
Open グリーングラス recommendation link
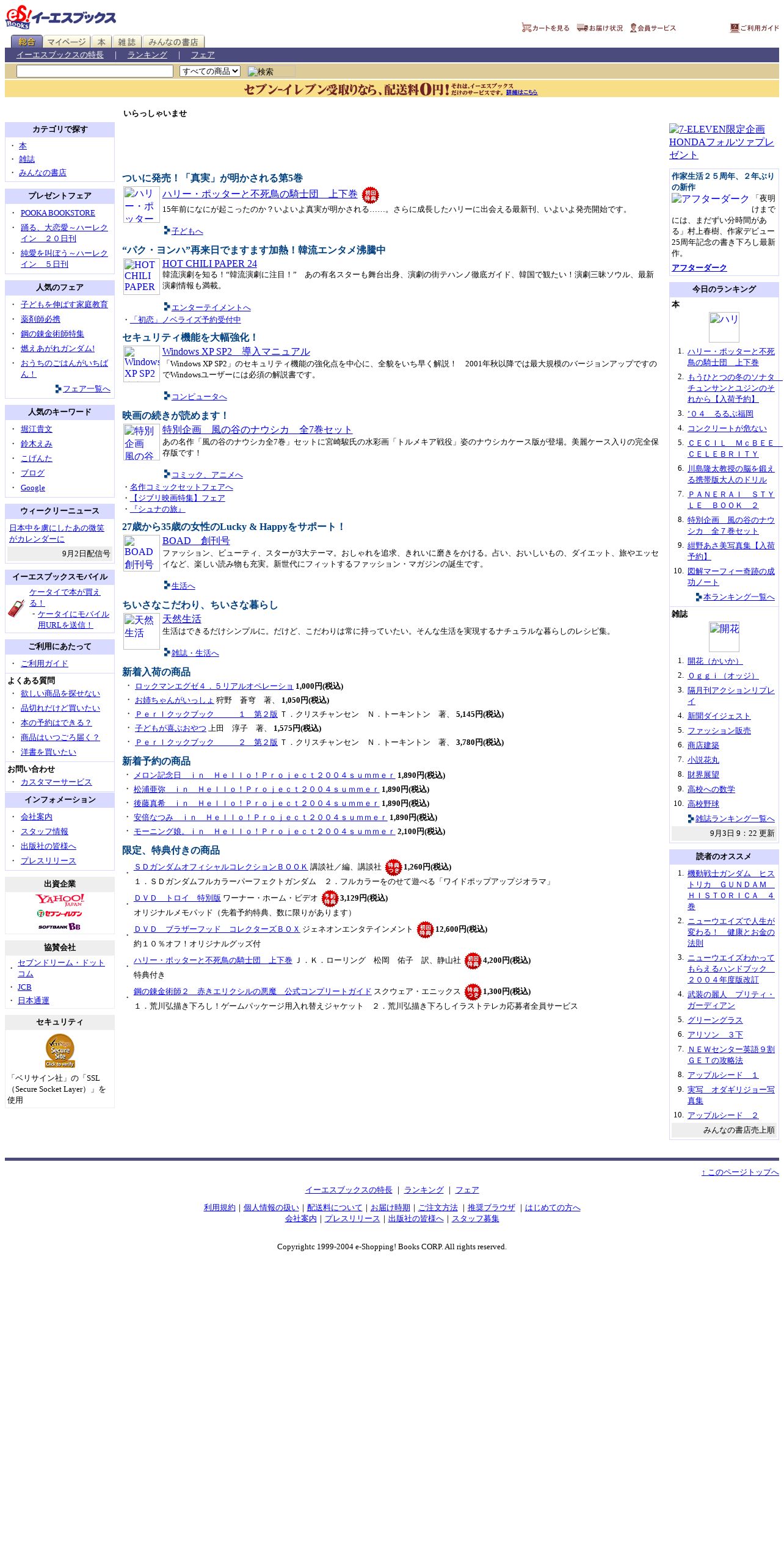pos(715,1020)
